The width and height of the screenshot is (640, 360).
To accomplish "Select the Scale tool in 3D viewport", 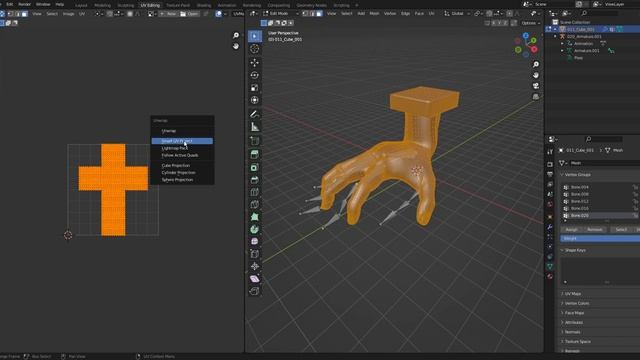I will (x=255, y=88).
